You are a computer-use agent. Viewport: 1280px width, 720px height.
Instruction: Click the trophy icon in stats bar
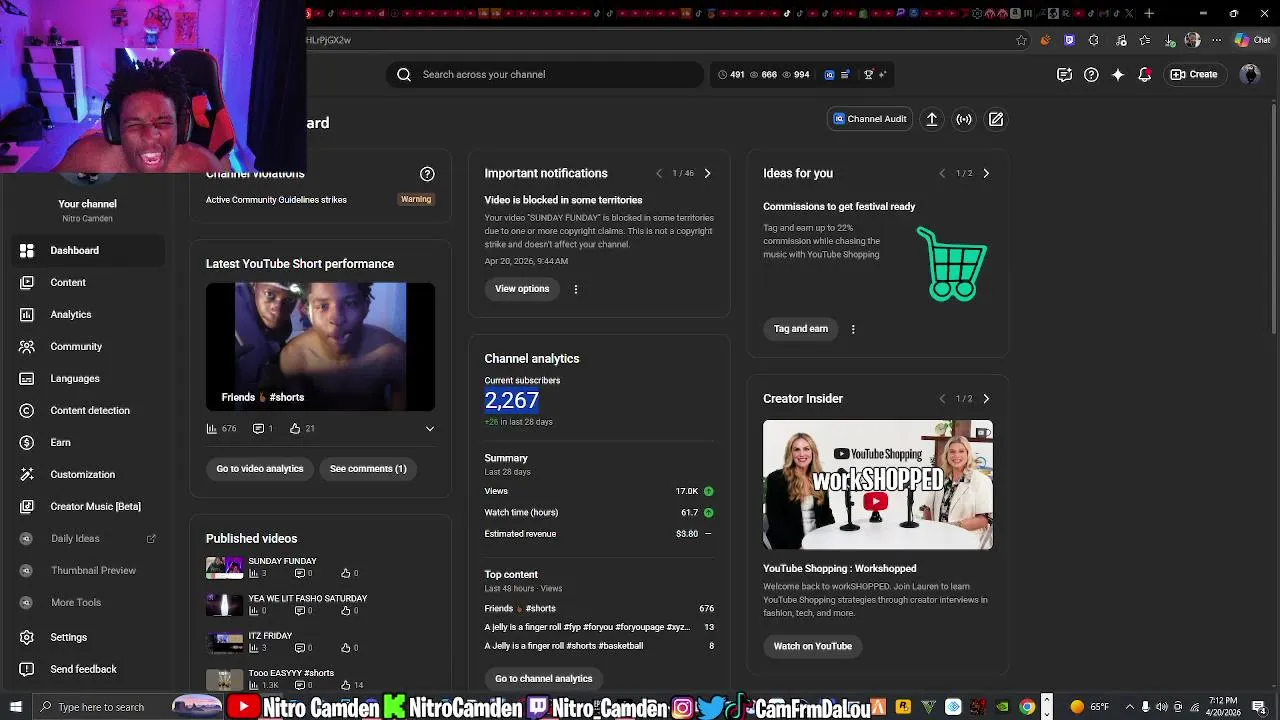pyautogui.click(x=869, y=74)
